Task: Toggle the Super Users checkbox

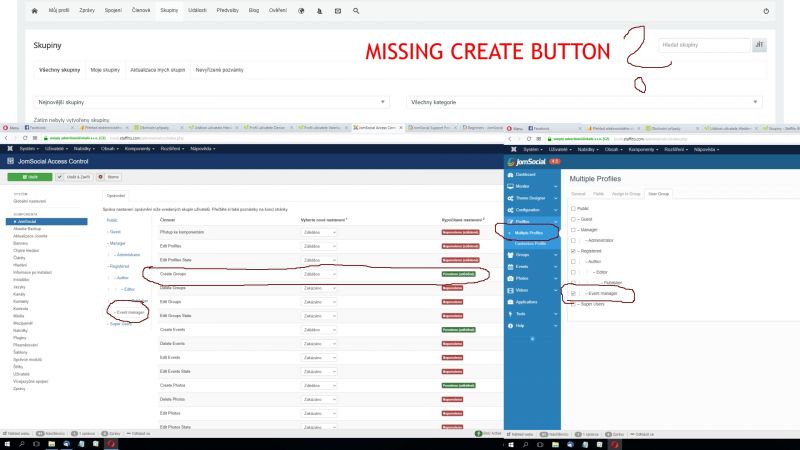Action: (x=573, y=304)
